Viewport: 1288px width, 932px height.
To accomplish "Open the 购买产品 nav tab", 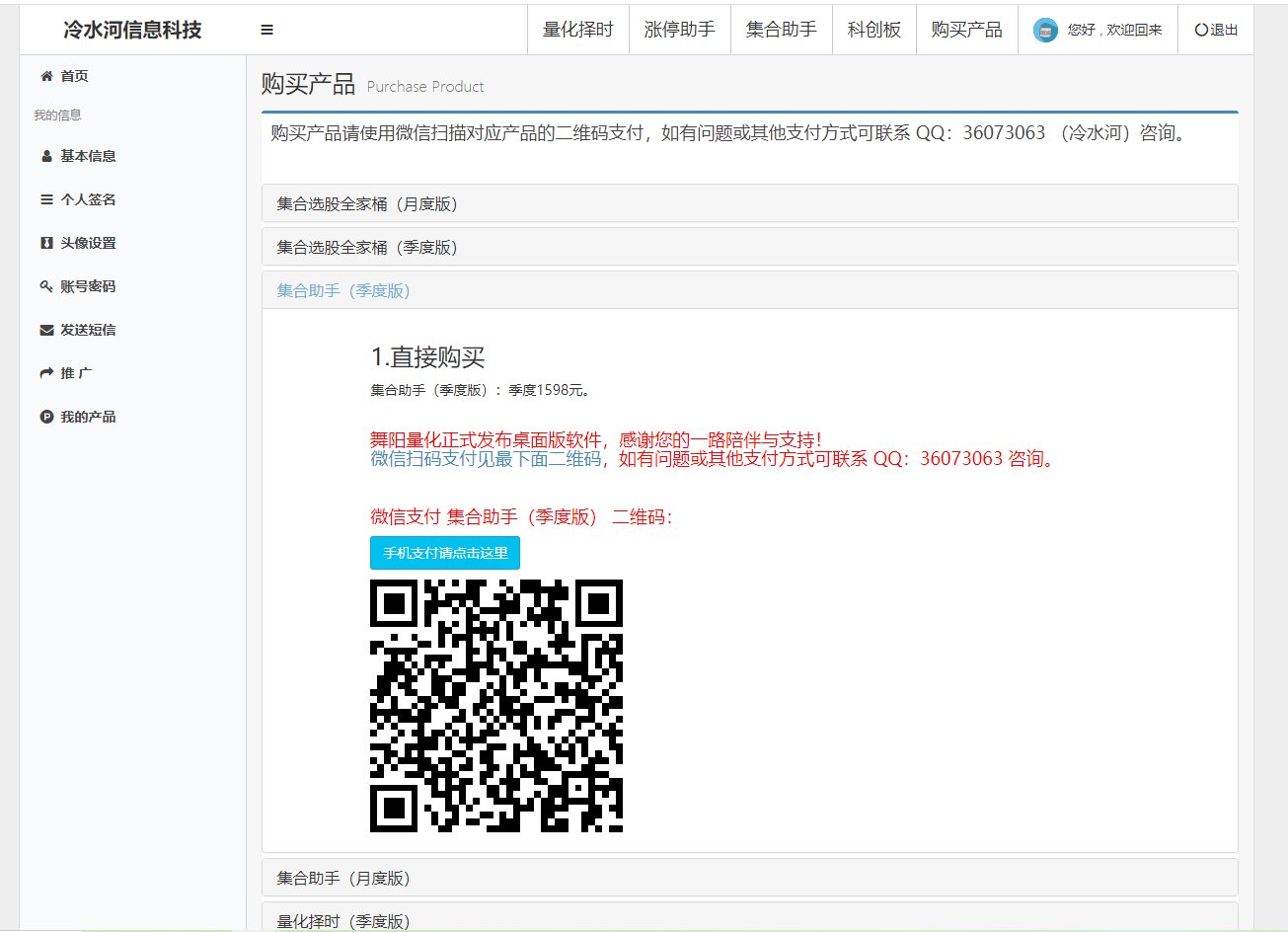I will tap(967, 30).
